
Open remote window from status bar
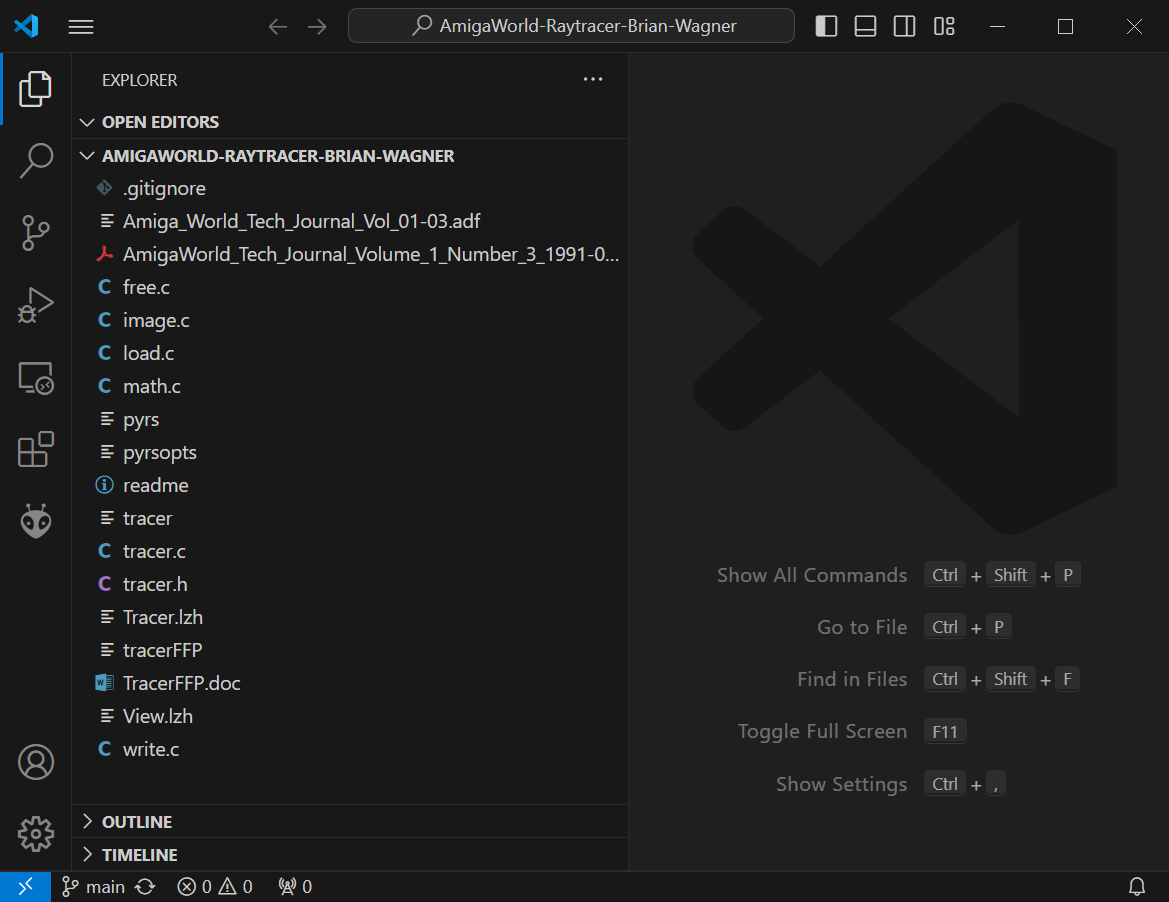click(x=25, y=886)
